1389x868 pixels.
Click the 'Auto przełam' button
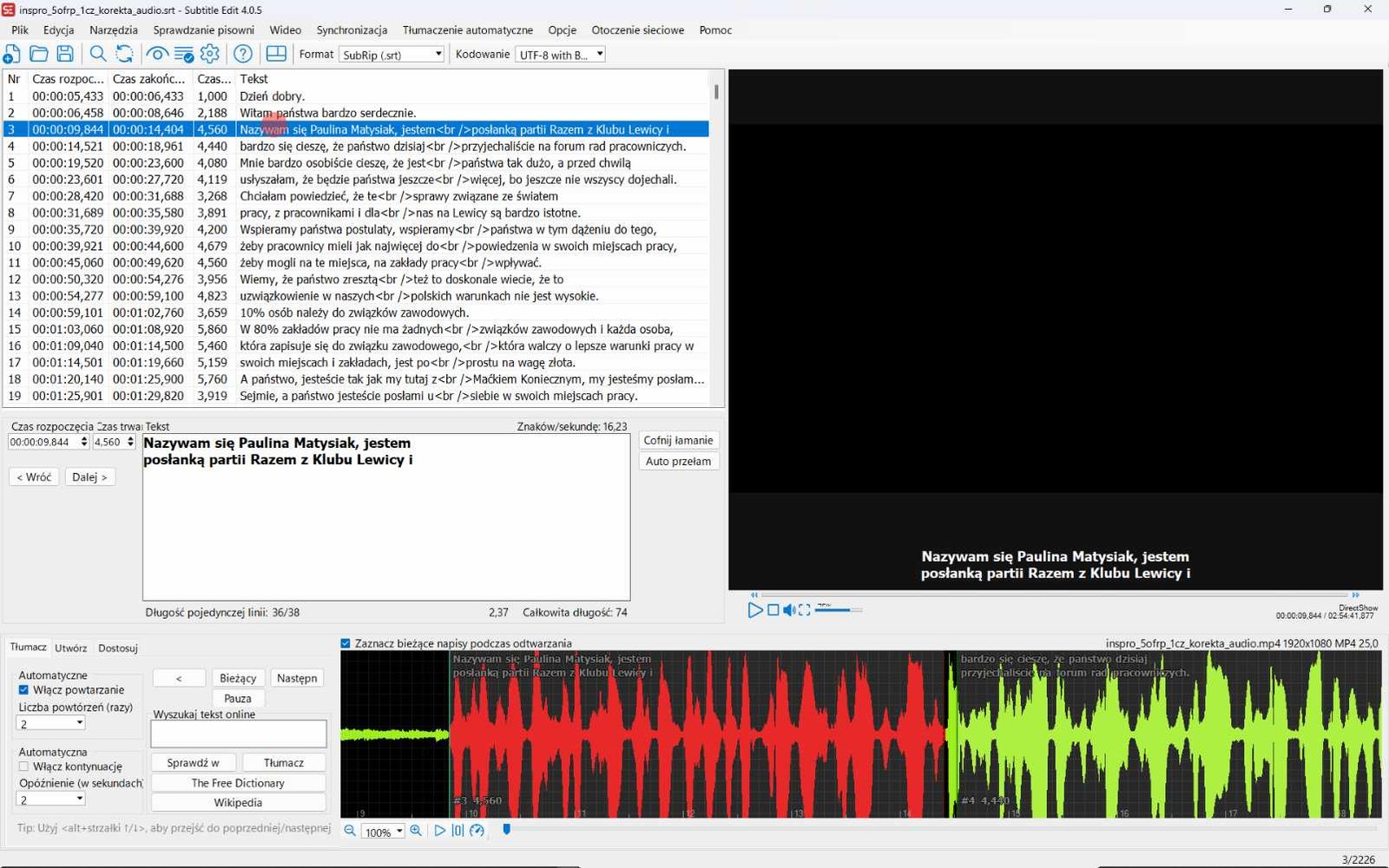[678, 461]
